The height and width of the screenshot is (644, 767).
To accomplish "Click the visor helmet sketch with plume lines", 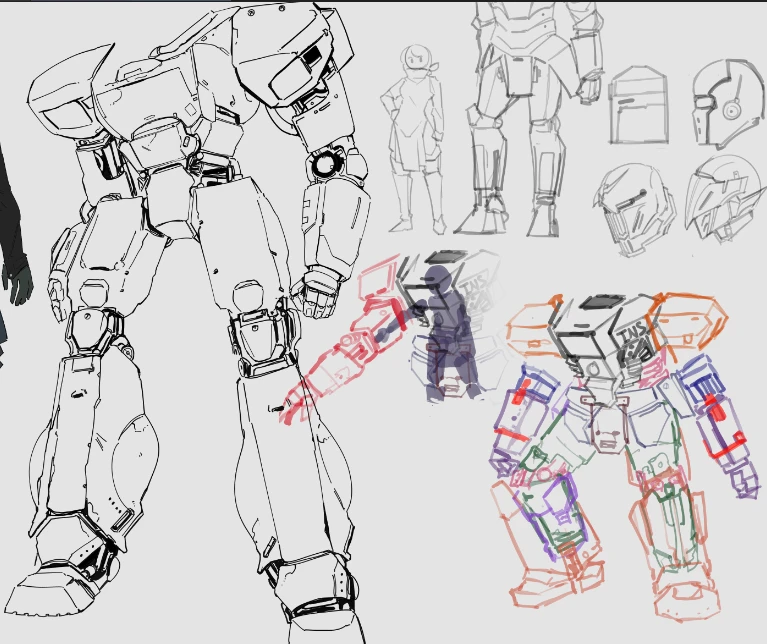I will (x=633, y=209).
